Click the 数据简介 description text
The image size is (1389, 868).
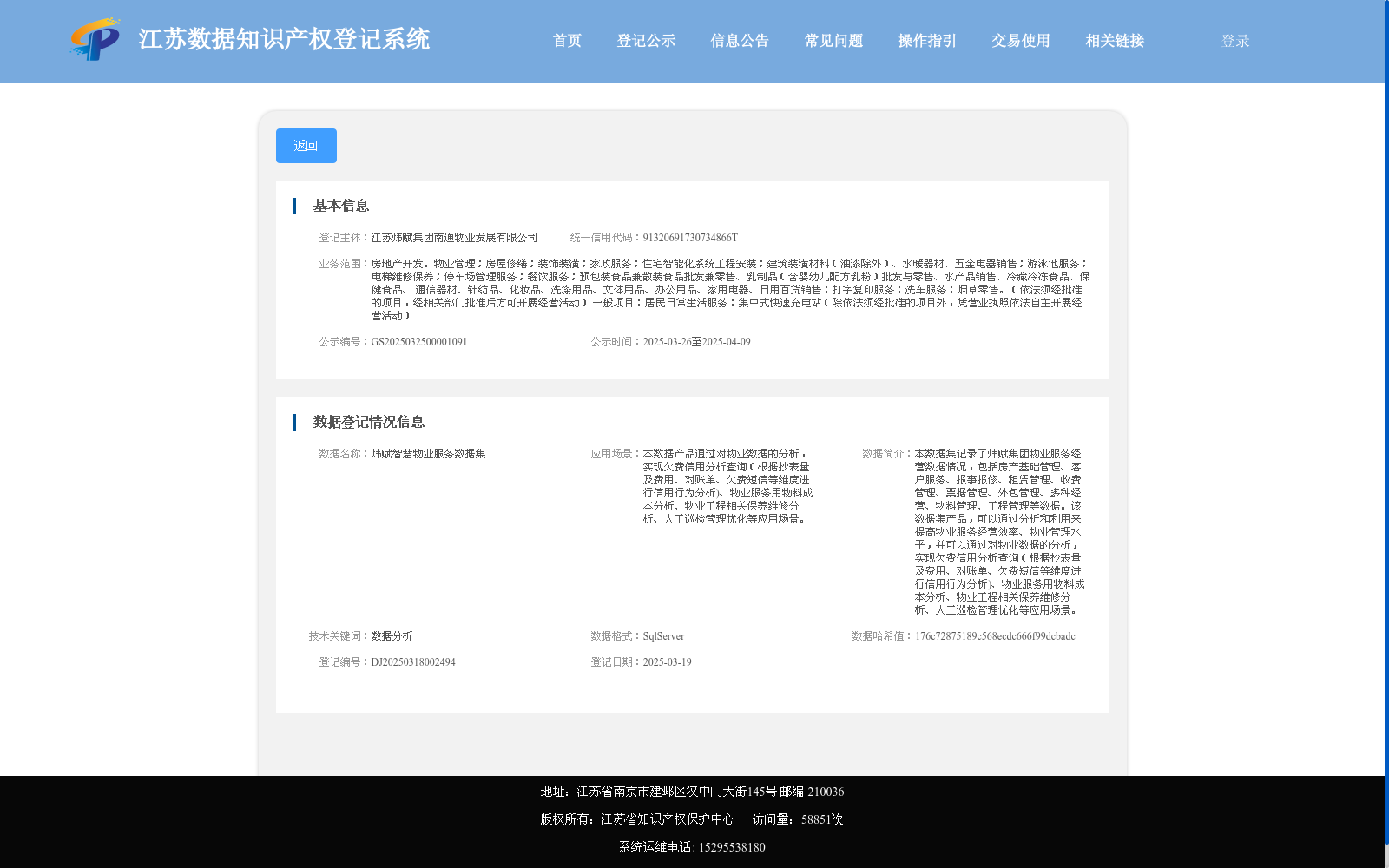(x=999, y=532)
